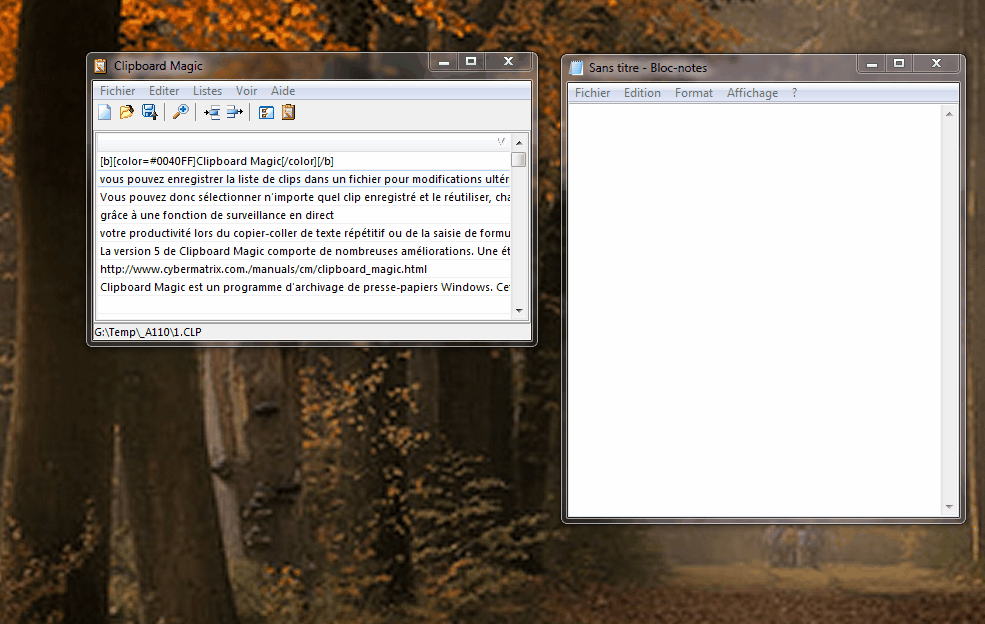Open a clip file with the folder icon
Viewport: 985px width, 624px height.
pyautogui.click(x=127, y=112)
